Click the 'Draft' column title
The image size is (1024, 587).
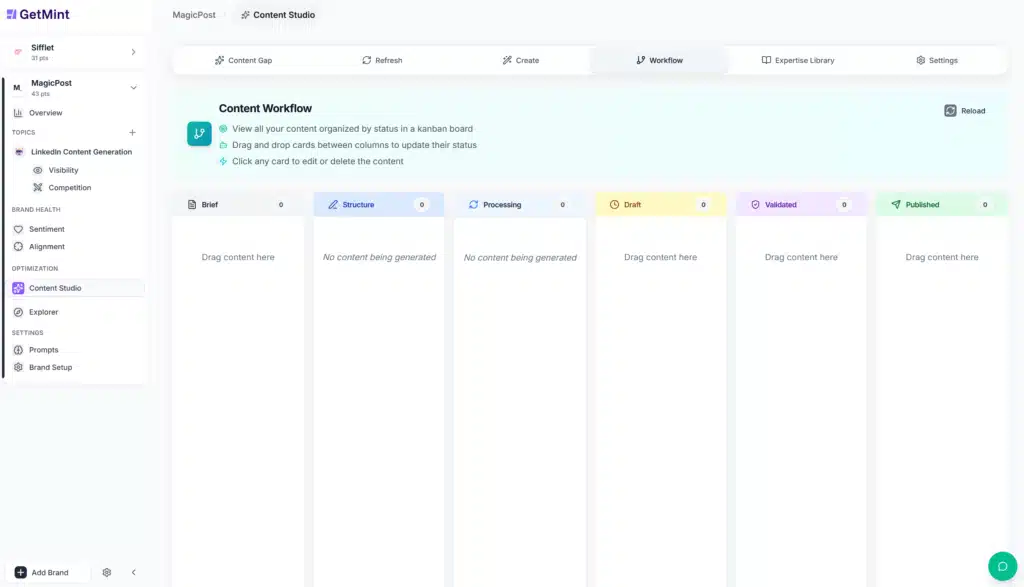pyautogui.click(x=632, y=204)
